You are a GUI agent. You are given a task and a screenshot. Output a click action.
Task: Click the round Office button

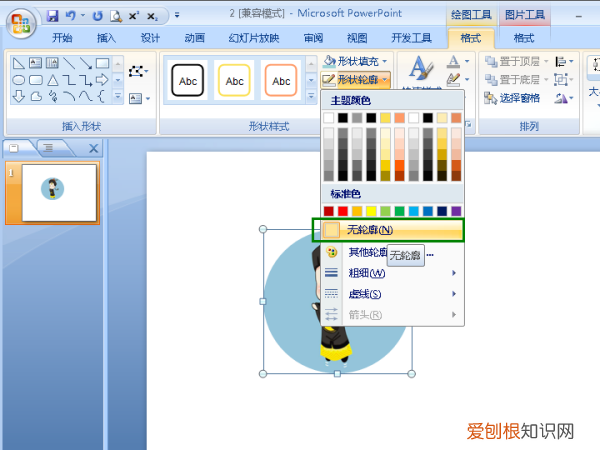tap(20, 22)
